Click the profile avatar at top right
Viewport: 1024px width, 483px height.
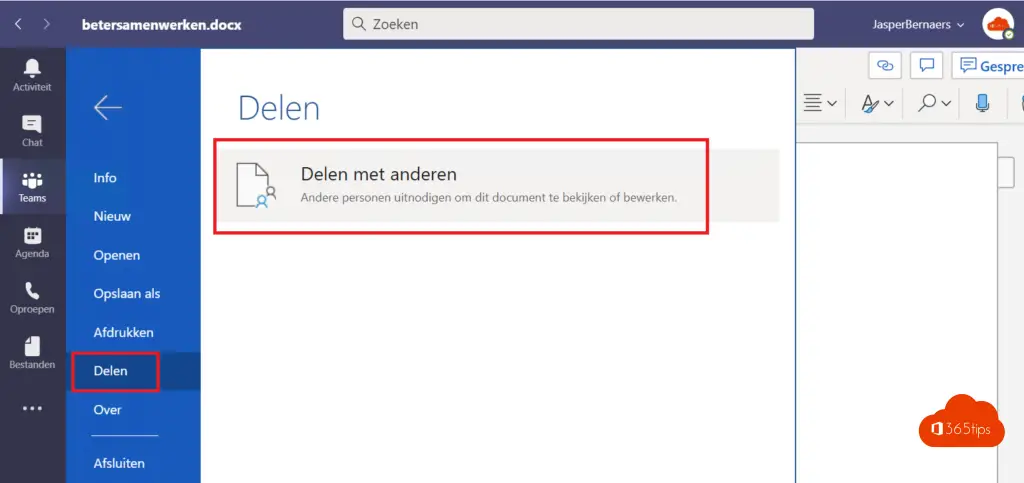click(997, 25)
